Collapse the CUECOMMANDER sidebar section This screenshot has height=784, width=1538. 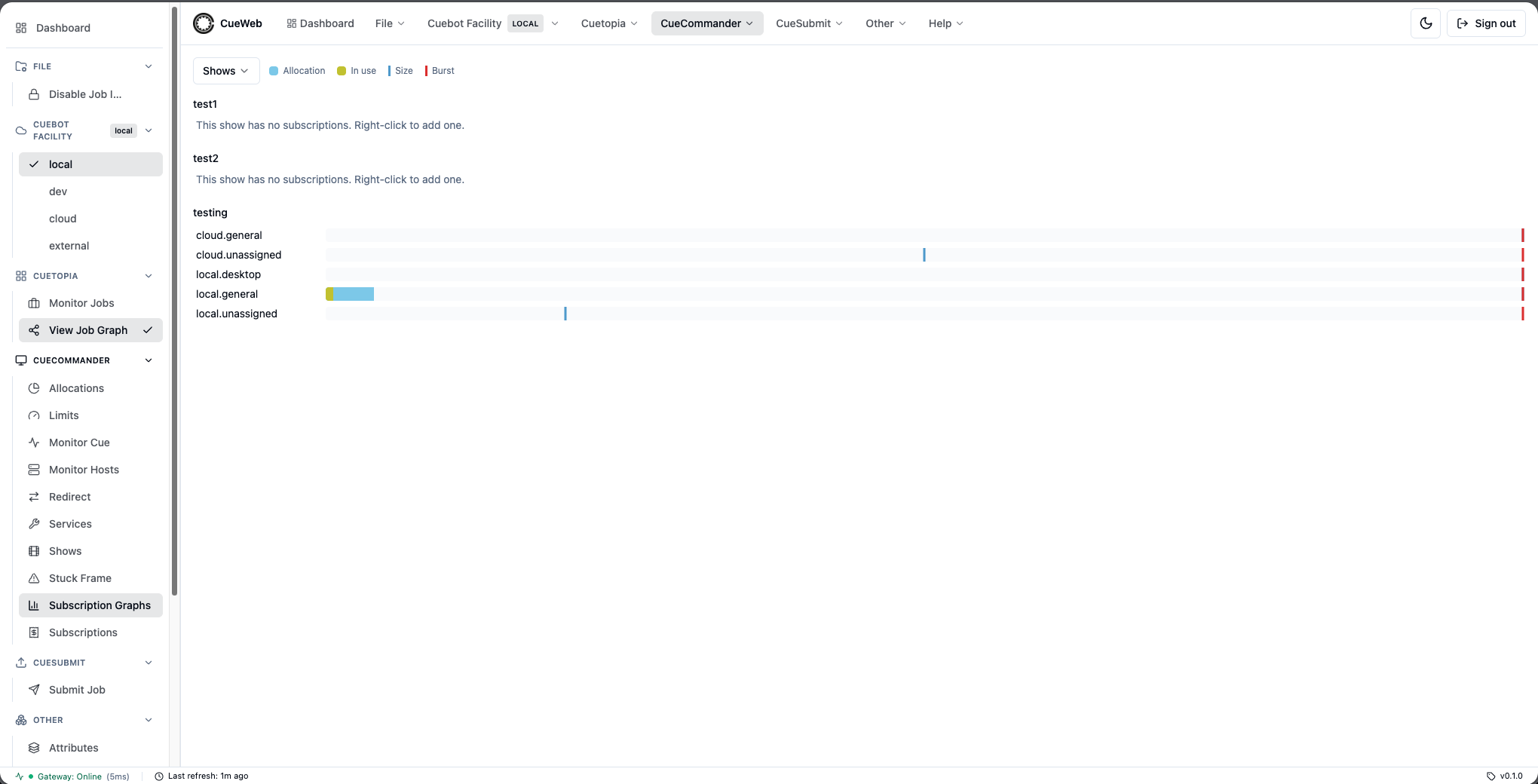[149, 360]
